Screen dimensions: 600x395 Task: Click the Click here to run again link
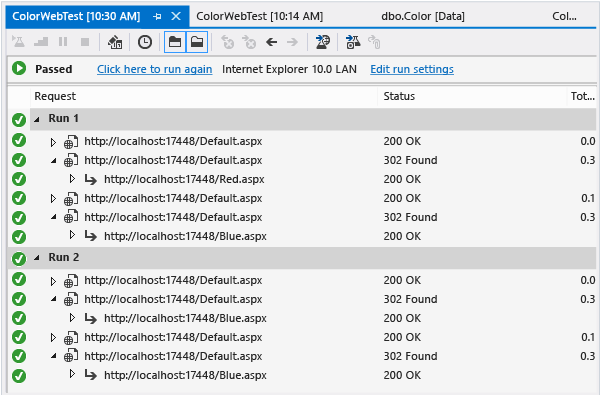155,69
